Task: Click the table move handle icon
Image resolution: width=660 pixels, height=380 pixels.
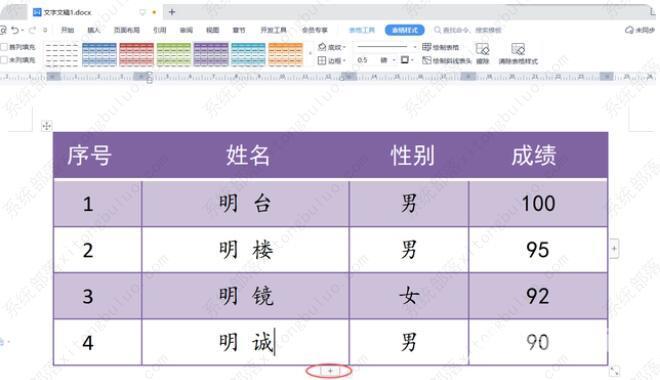Action: click(x=47, y=126)
